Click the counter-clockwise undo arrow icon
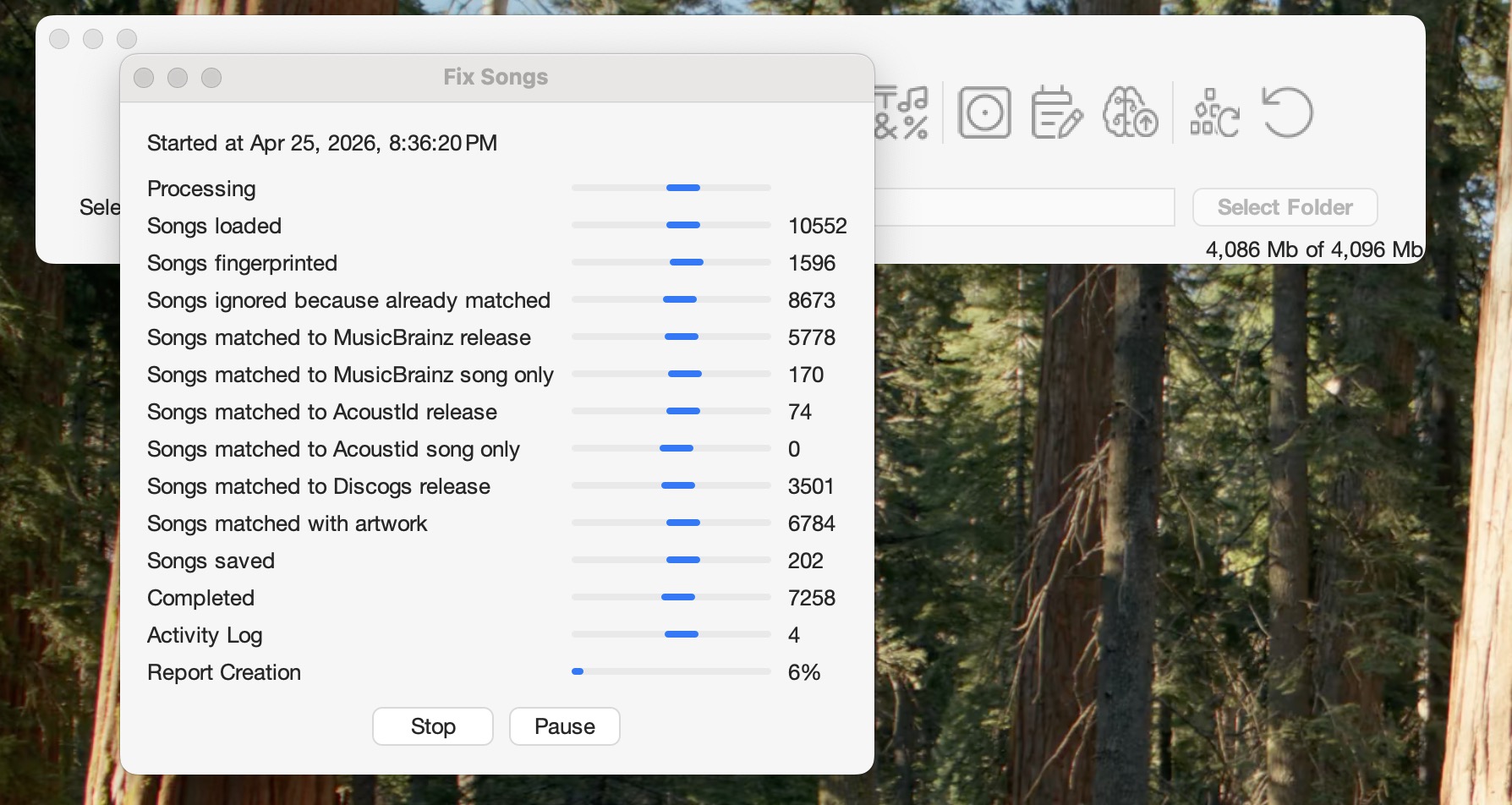Image resolution: width=1512 pixels, height=805 pixels. [x=1287, y=112]
